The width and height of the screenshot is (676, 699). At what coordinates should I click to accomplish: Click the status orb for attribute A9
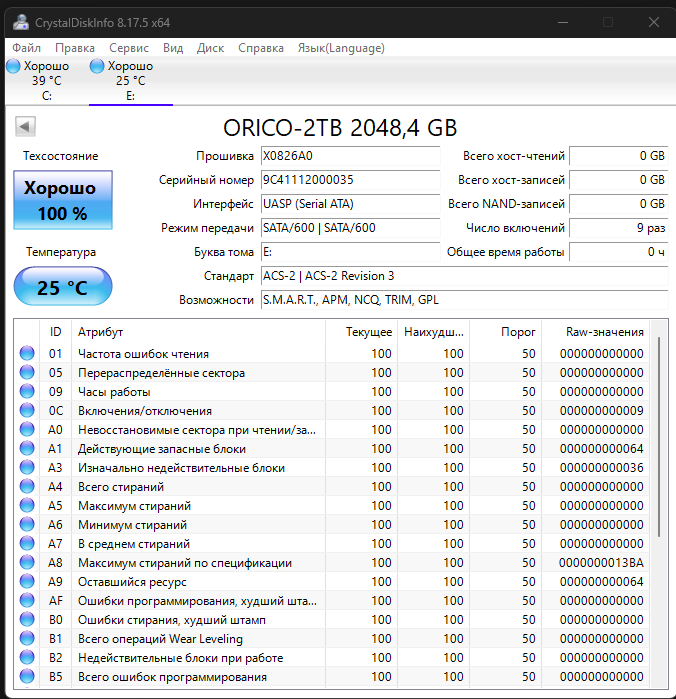(26, 582)
